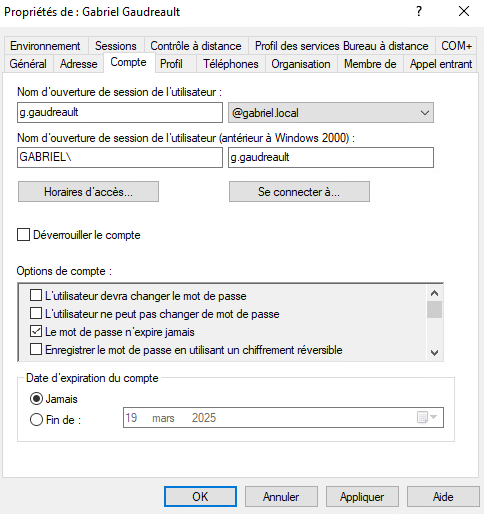
Task: Open the date picker dropdown arrow
Action: click(434, 417)
